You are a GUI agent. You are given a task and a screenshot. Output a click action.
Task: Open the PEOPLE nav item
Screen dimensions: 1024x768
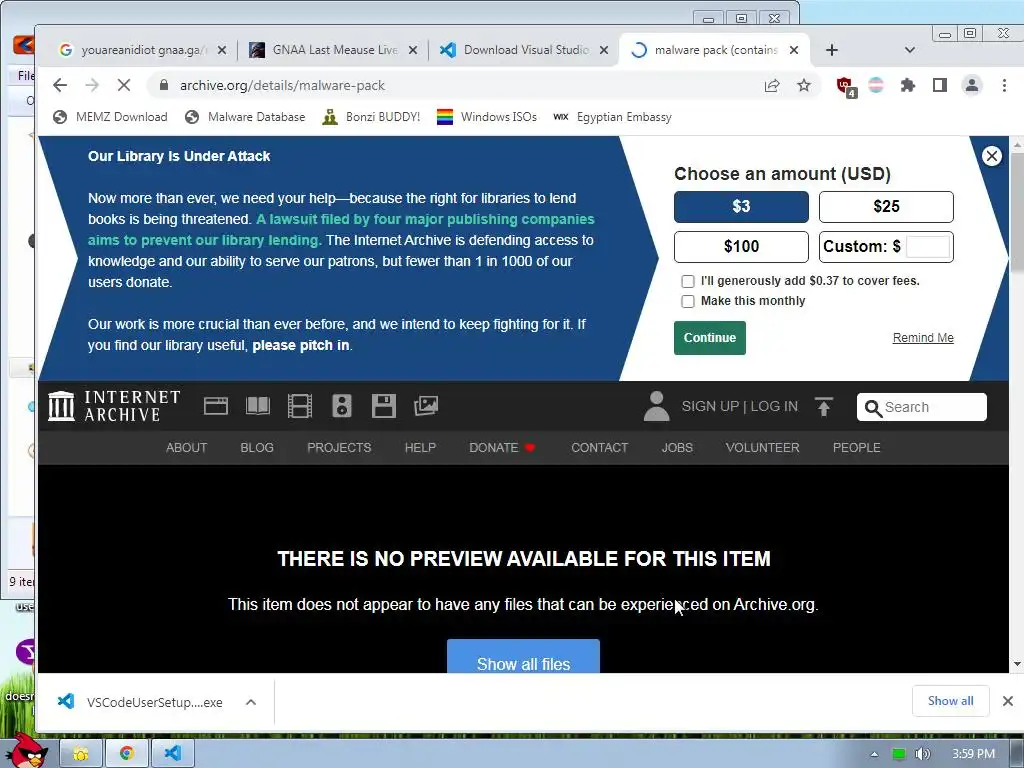tap(856, 448)
